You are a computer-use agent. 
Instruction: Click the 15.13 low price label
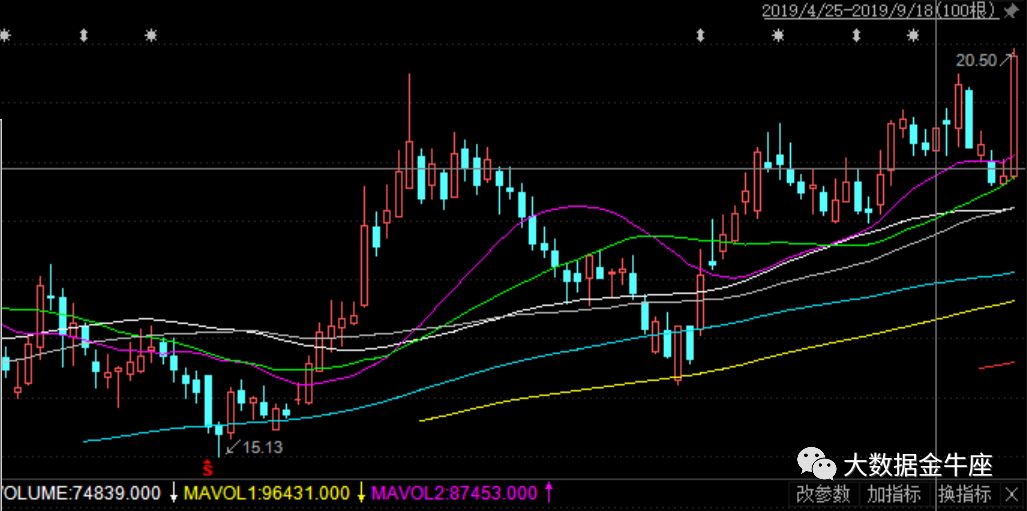[262, 447]
